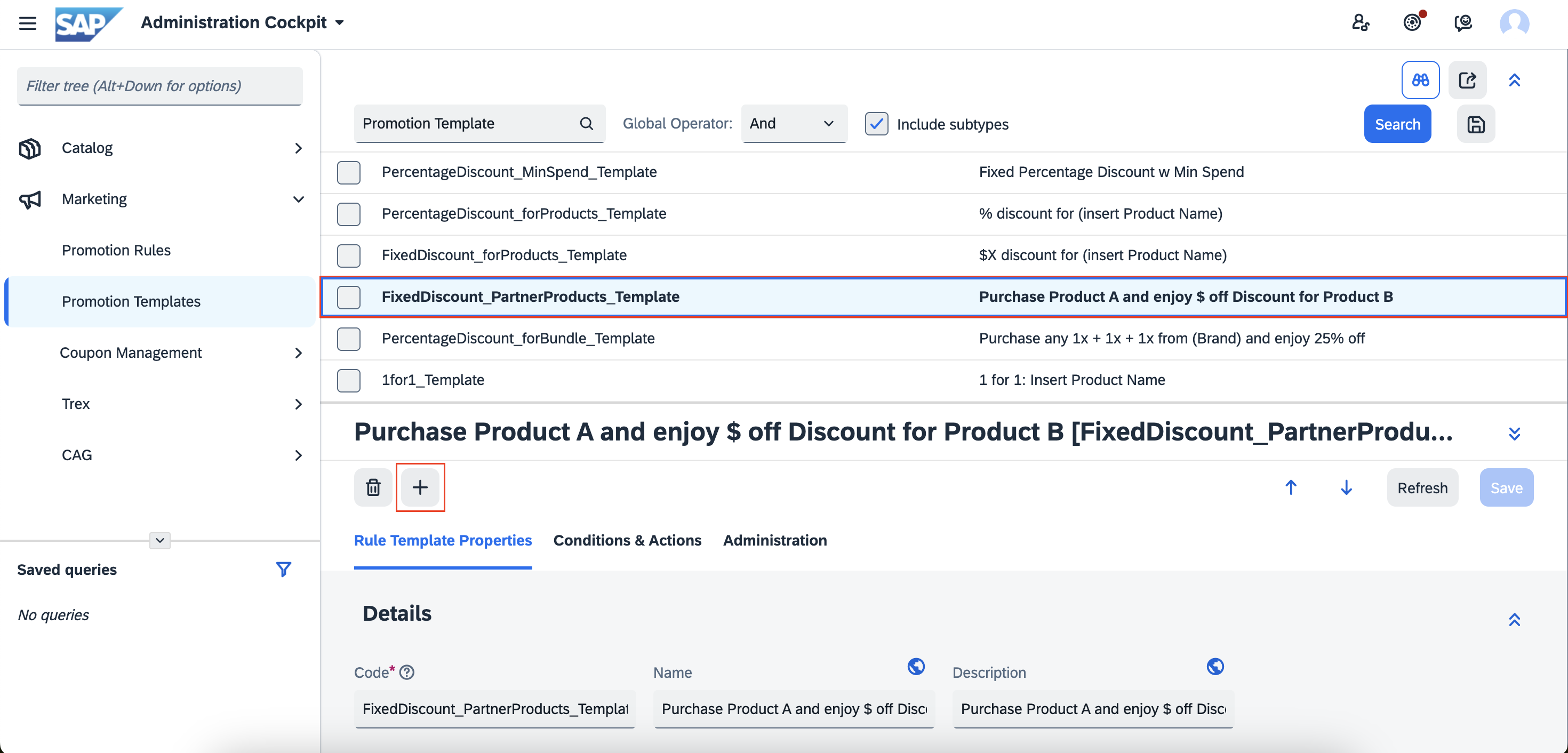Open the Administration tab
Image resolution: width=1568 pixels, height=753 pixels.
click(x=775, y=540)
